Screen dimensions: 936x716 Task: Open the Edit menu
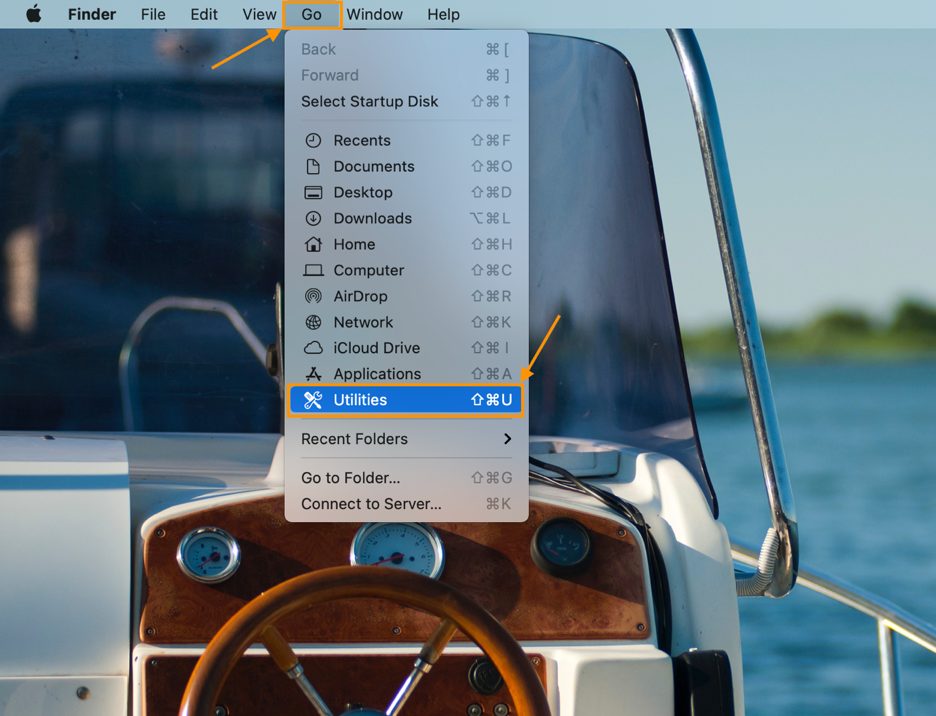[x=204, y=15]
